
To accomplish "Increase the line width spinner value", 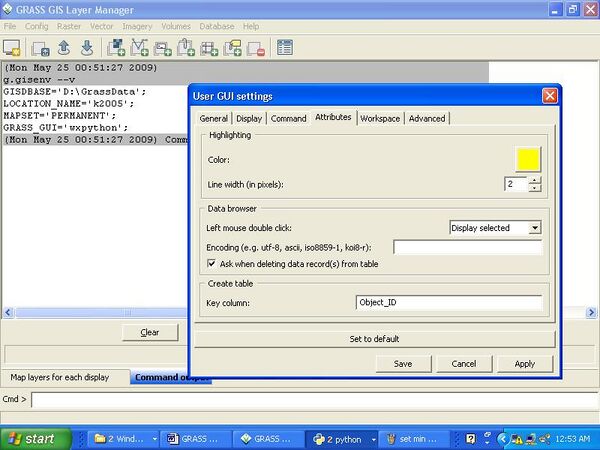I will [535, 180].
